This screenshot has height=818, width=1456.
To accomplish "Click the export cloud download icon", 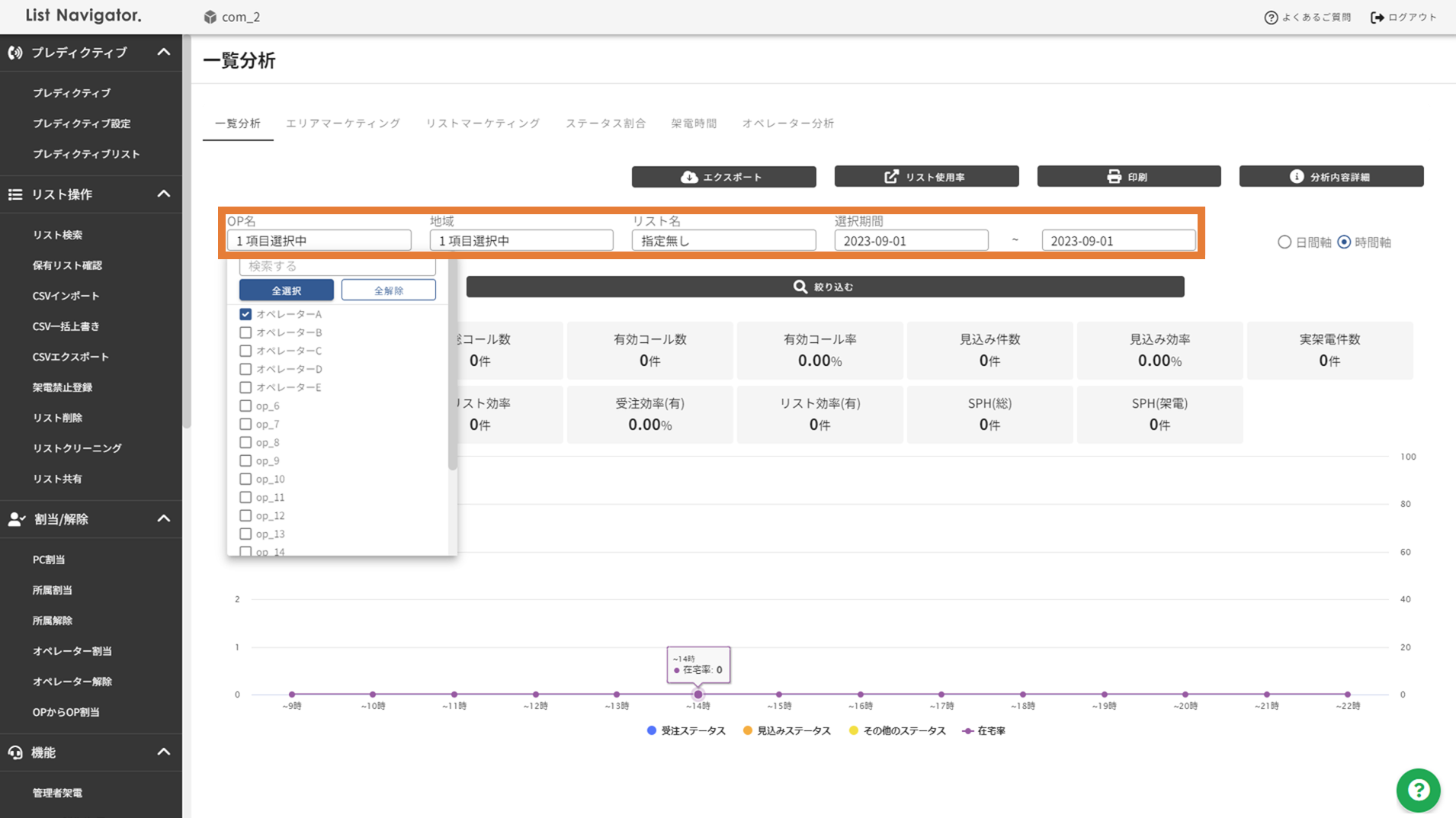I will [689, 177].
